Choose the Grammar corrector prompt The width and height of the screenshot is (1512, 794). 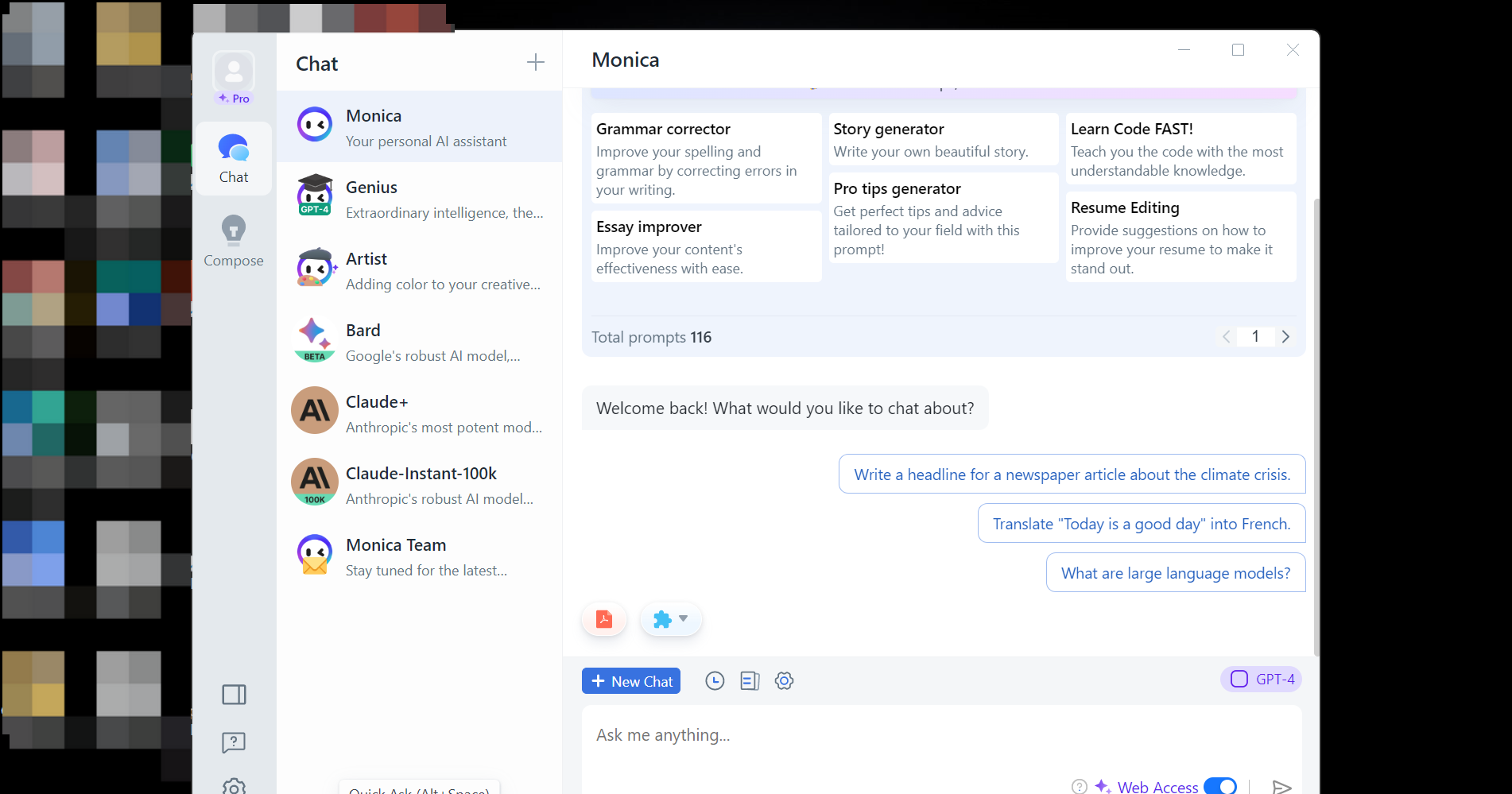coord(706,158)
